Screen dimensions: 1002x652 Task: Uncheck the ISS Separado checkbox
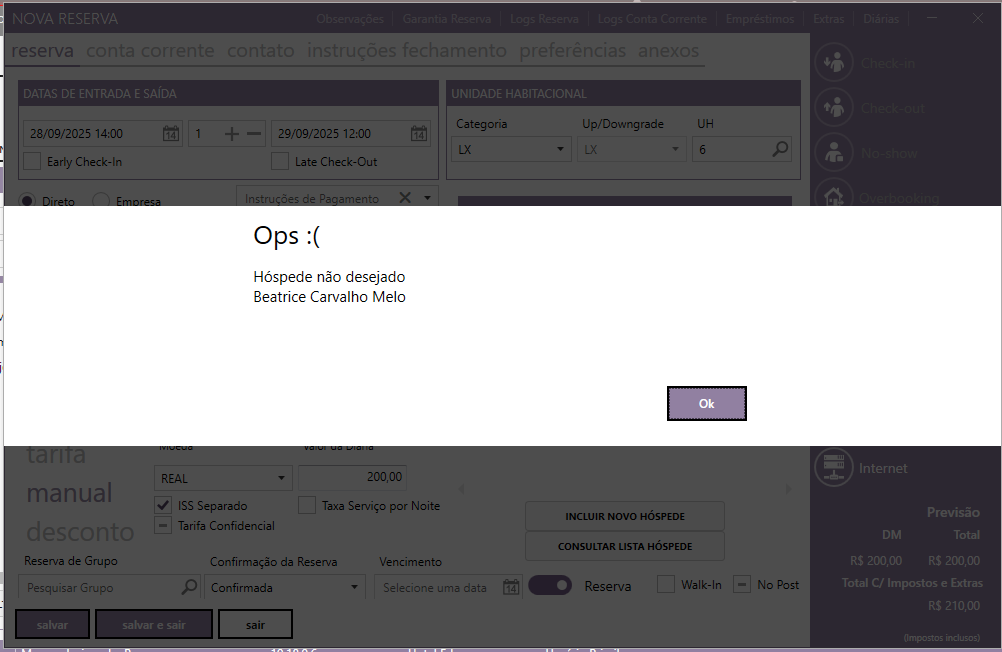click(163, 506)
